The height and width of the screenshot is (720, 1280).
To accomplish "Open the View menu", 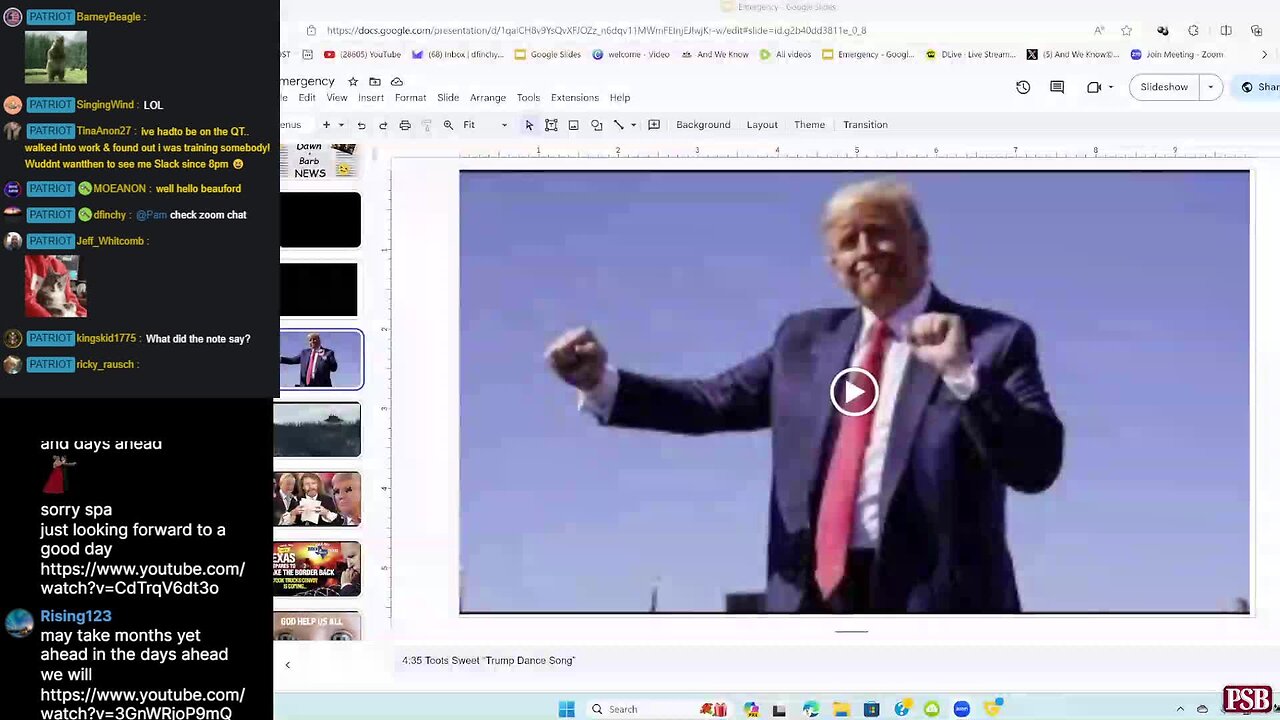I will point(337,98).
